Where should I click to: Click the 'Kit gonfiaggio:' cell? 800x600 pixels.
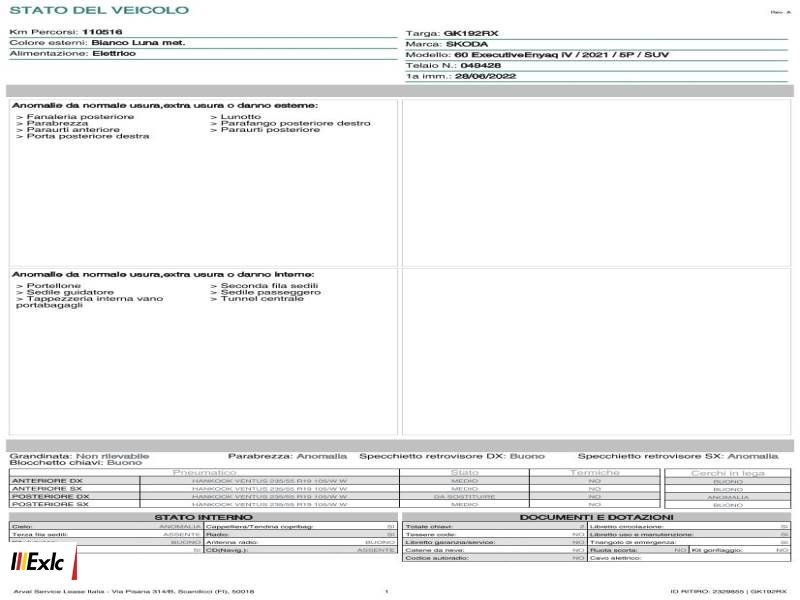[740, 550]
